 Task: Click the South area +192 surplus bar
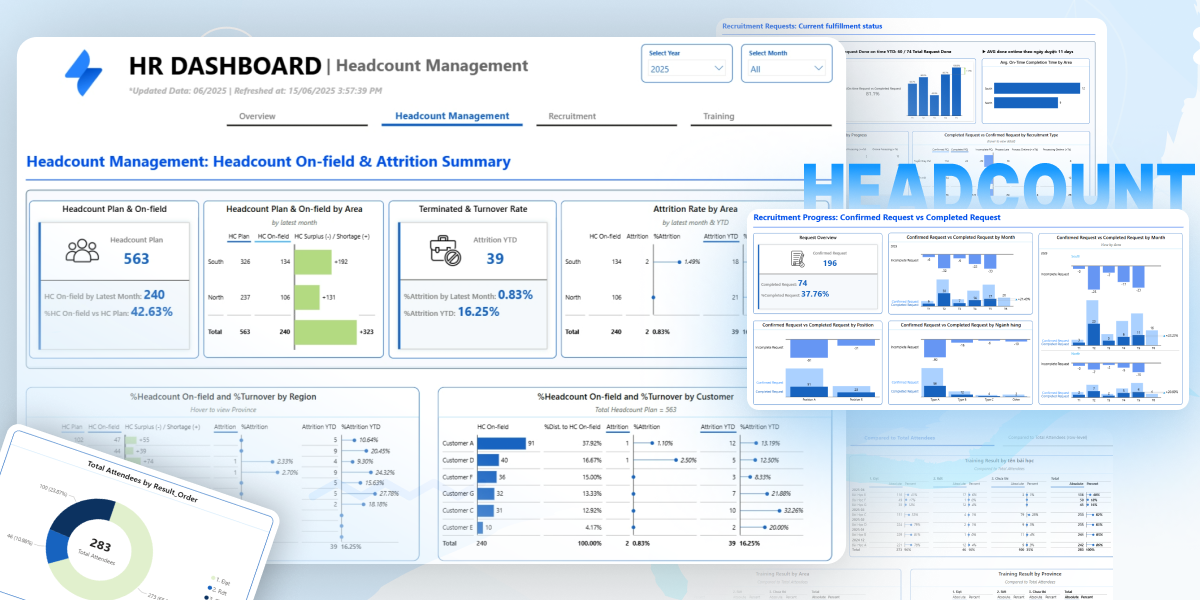pyautogui.click(x=312, y=262)
